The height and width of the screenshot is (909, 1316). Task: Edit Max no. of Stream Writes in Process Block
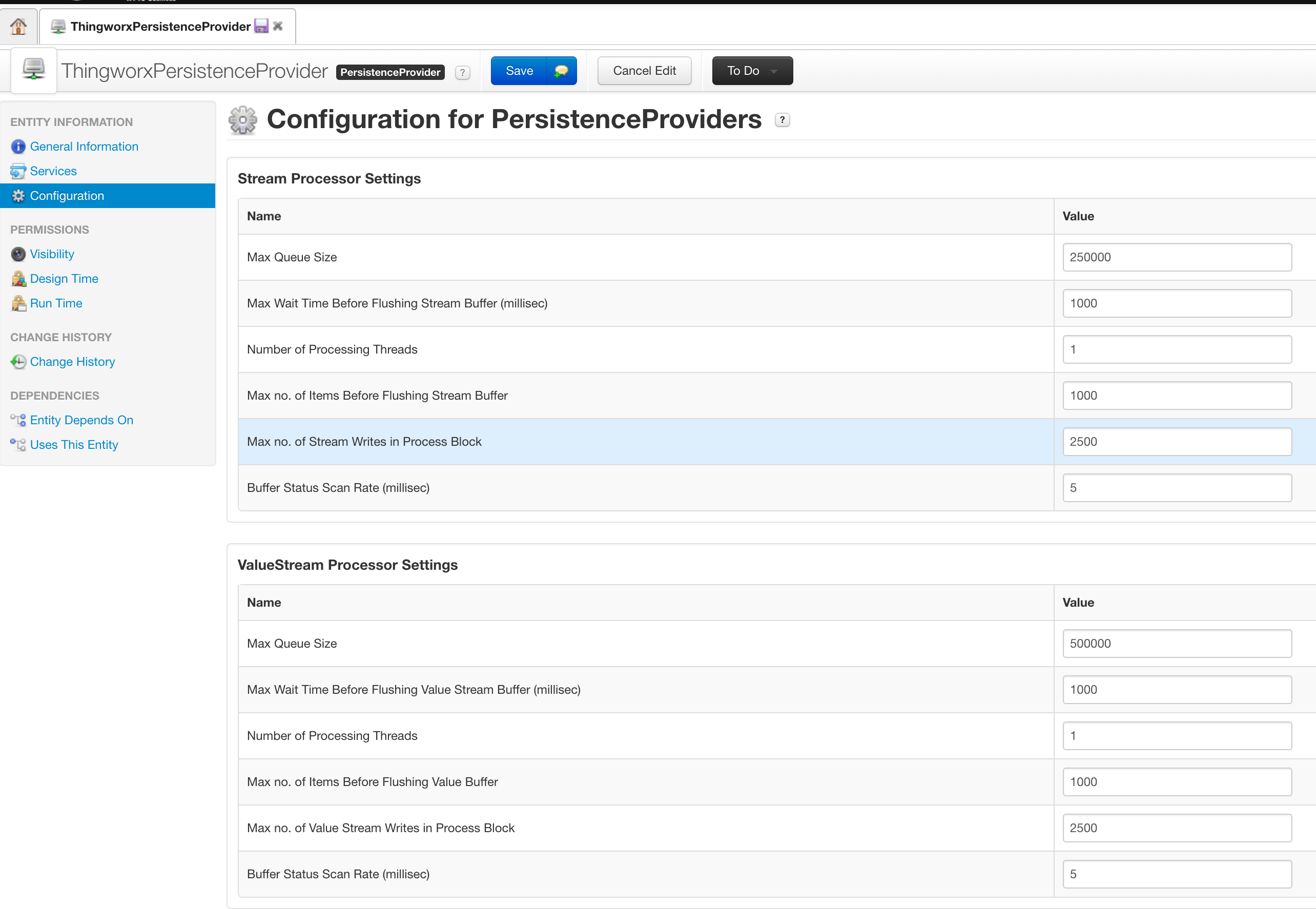click(1177, 441)
